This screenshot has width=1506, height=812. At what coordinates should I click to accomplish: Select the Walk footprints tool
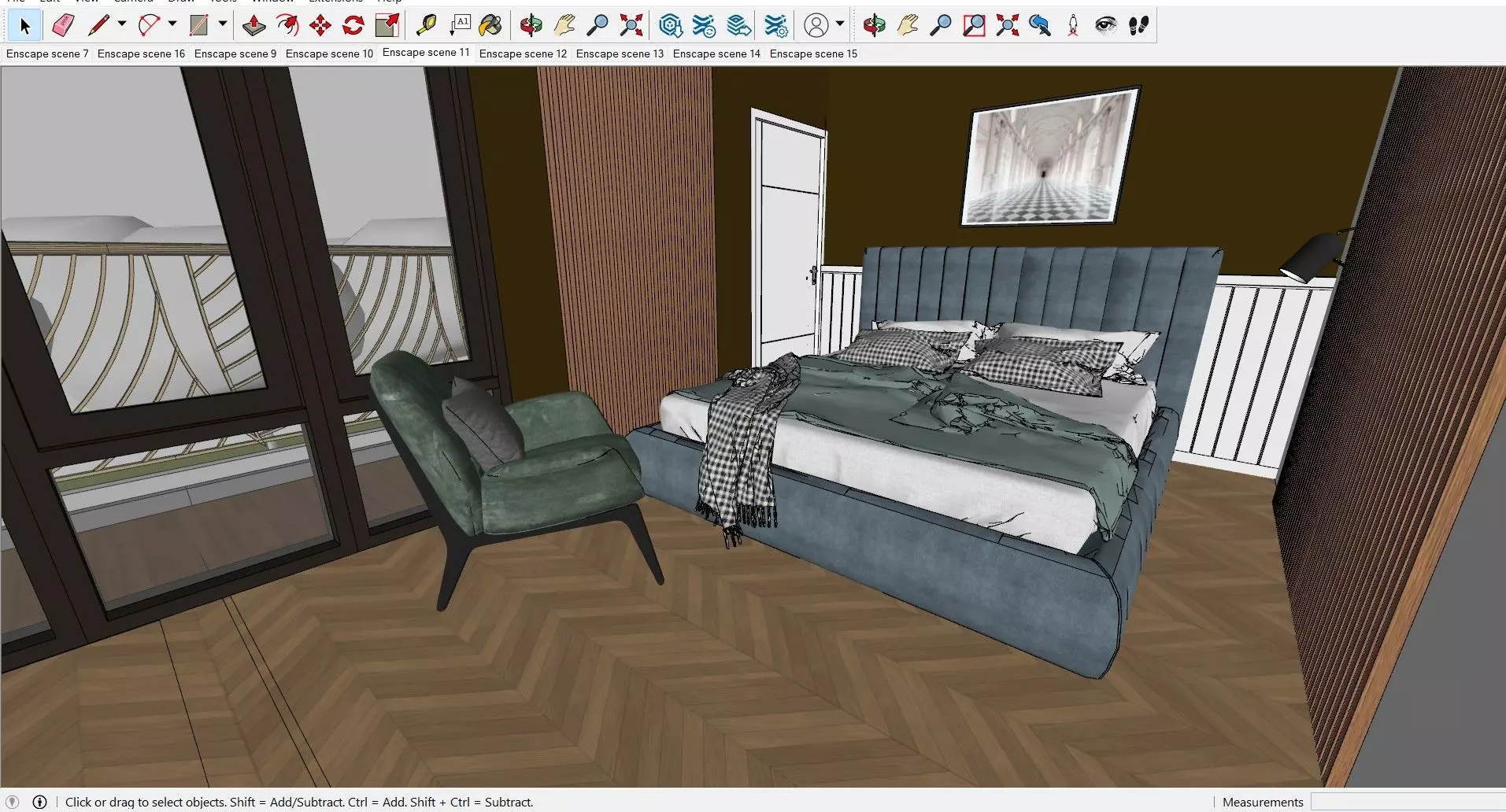pyautogui.click(x=1139, y=26)
